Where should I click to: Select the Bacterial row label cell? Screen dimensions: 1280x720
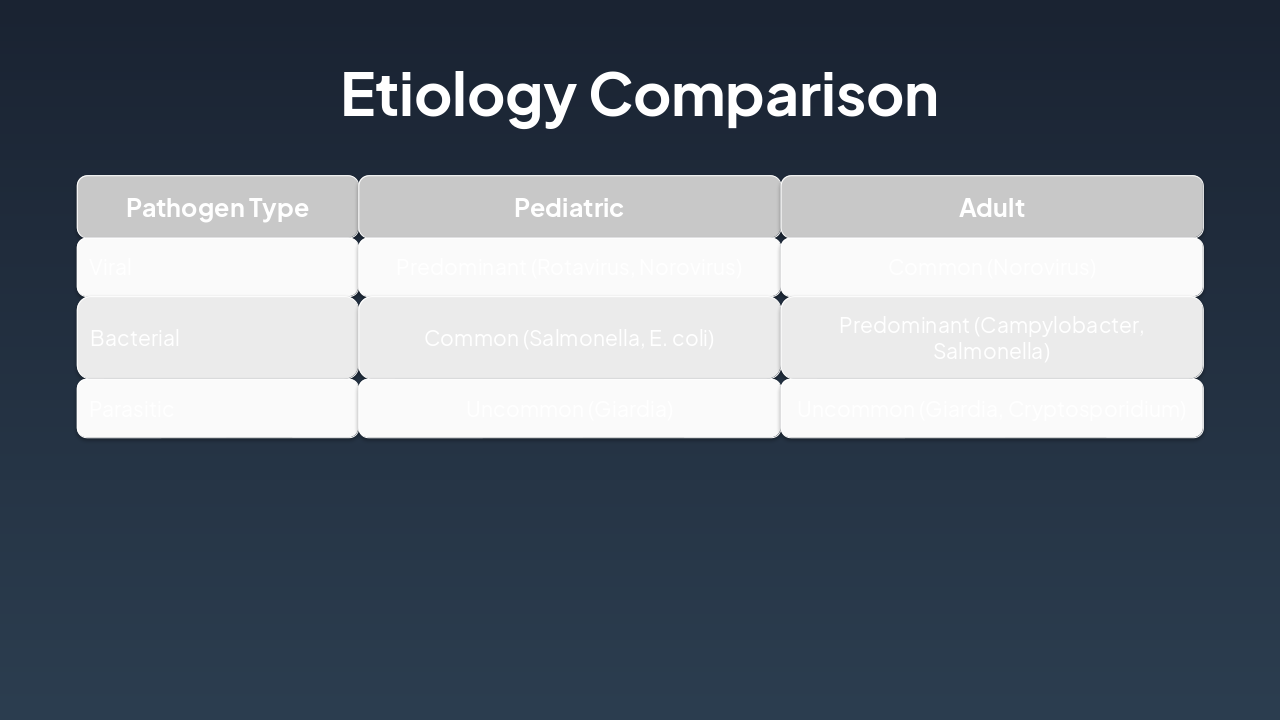coord(217,338)
